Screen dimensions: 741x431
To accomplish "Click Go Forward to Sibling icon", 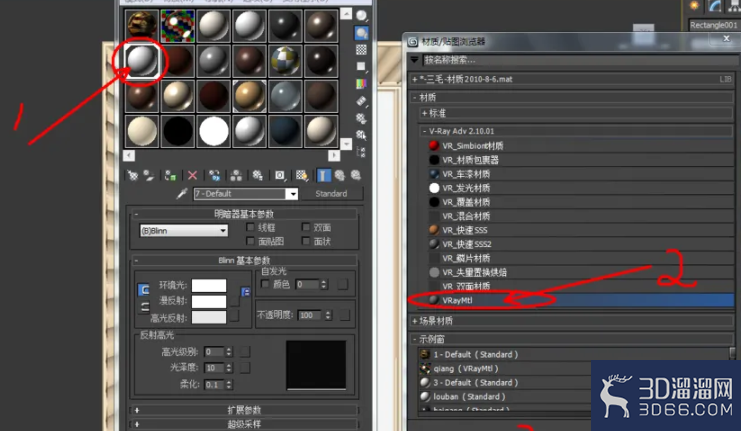I will pyautogui.click(x=356, y=176).
